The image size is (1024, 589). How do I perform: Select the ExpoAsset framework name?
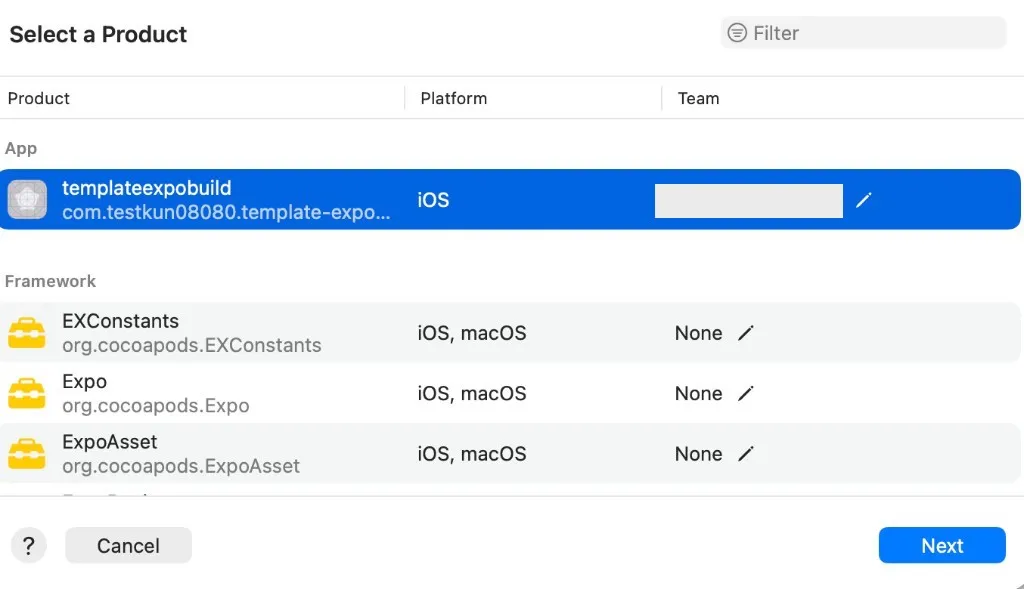click(x=110, y=442)
